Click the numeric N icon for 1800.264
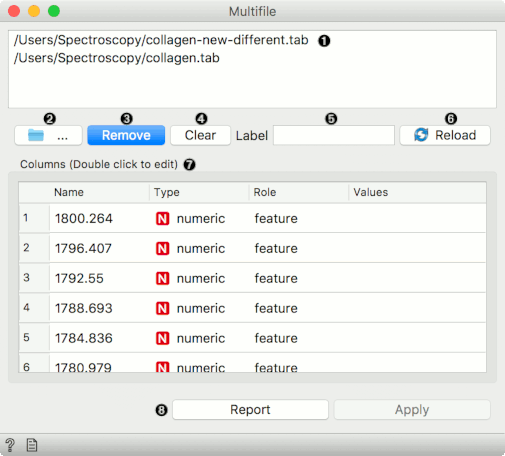Screen dimensions: 505x456 pyautogui.click(x=163, y=219)
